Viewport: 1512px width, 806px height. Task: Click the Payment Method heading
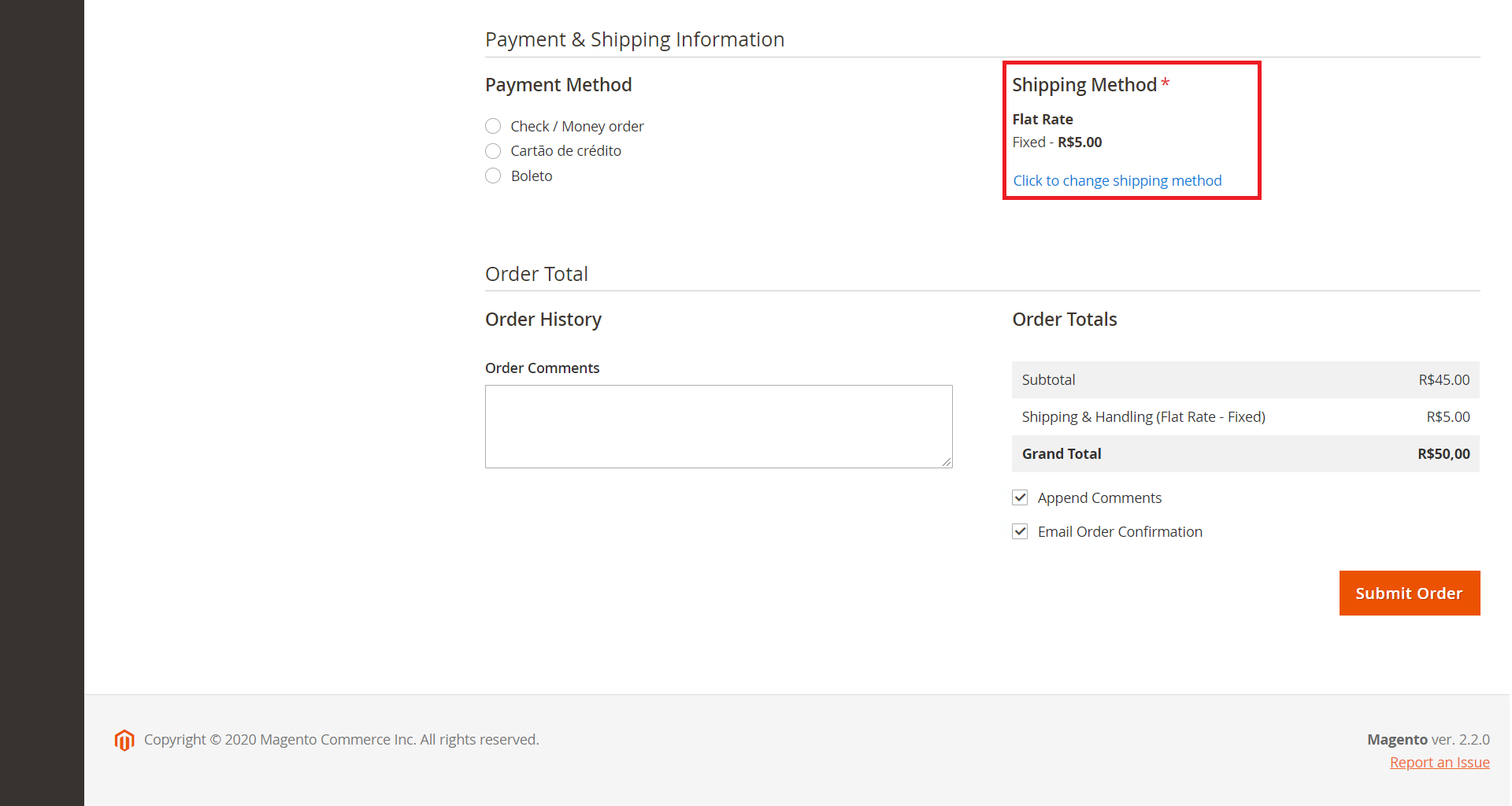tap(558, 85)
